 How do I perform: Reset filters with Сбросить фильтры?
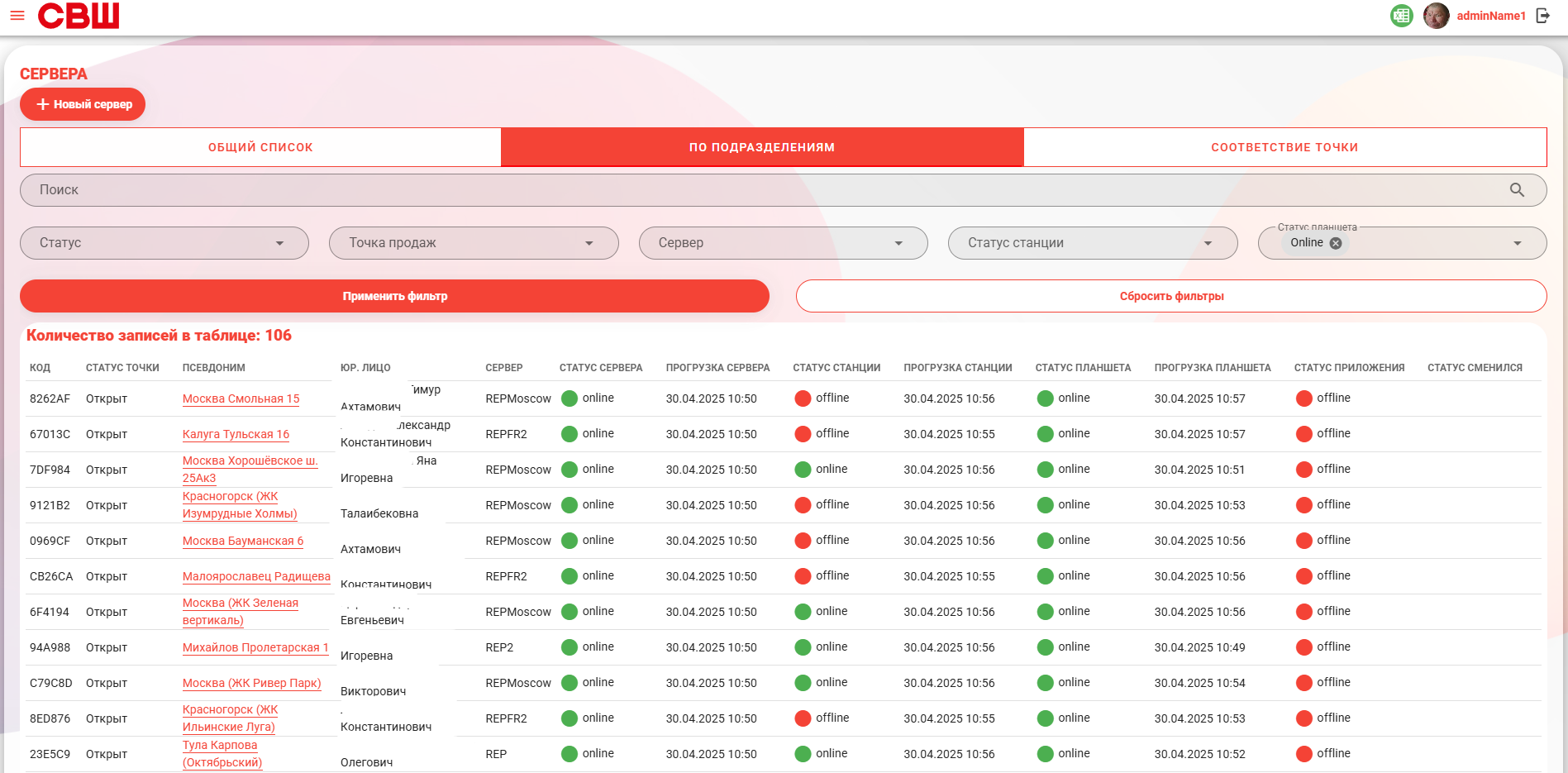1171,296
